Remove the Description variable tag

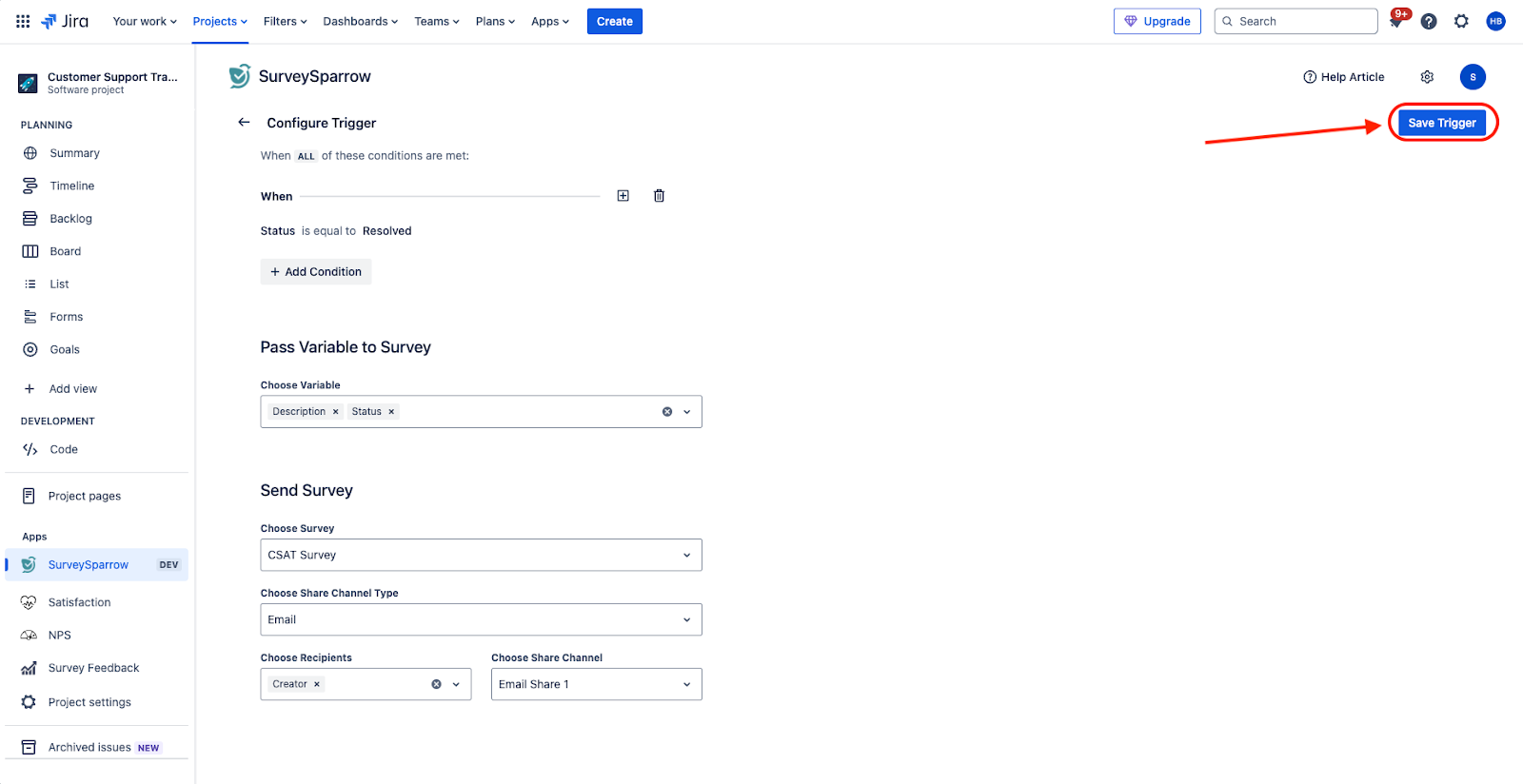[335, 412]
